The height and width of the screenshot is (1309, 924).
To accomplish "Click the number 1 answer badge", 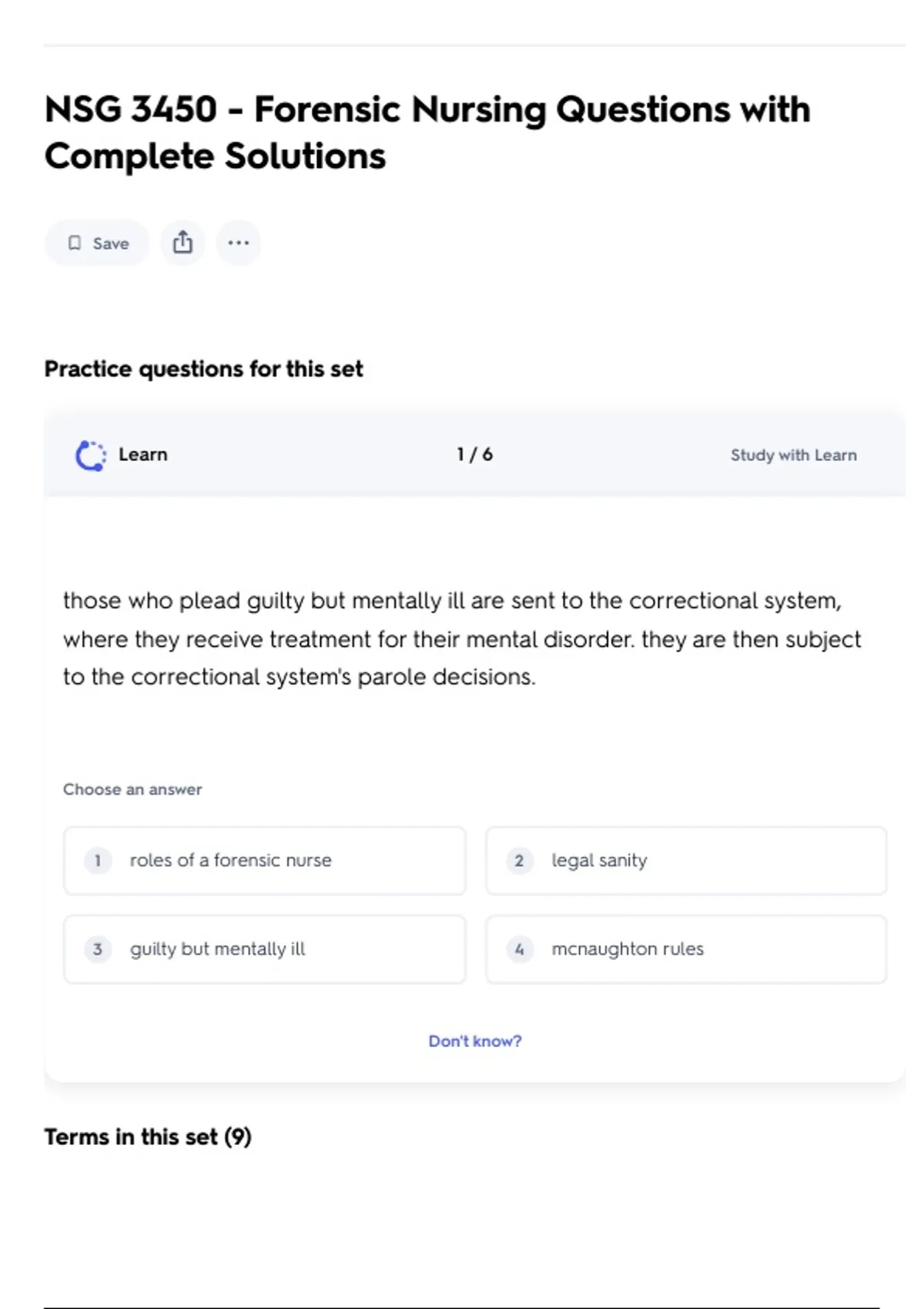I will click(x=98, y=861).
